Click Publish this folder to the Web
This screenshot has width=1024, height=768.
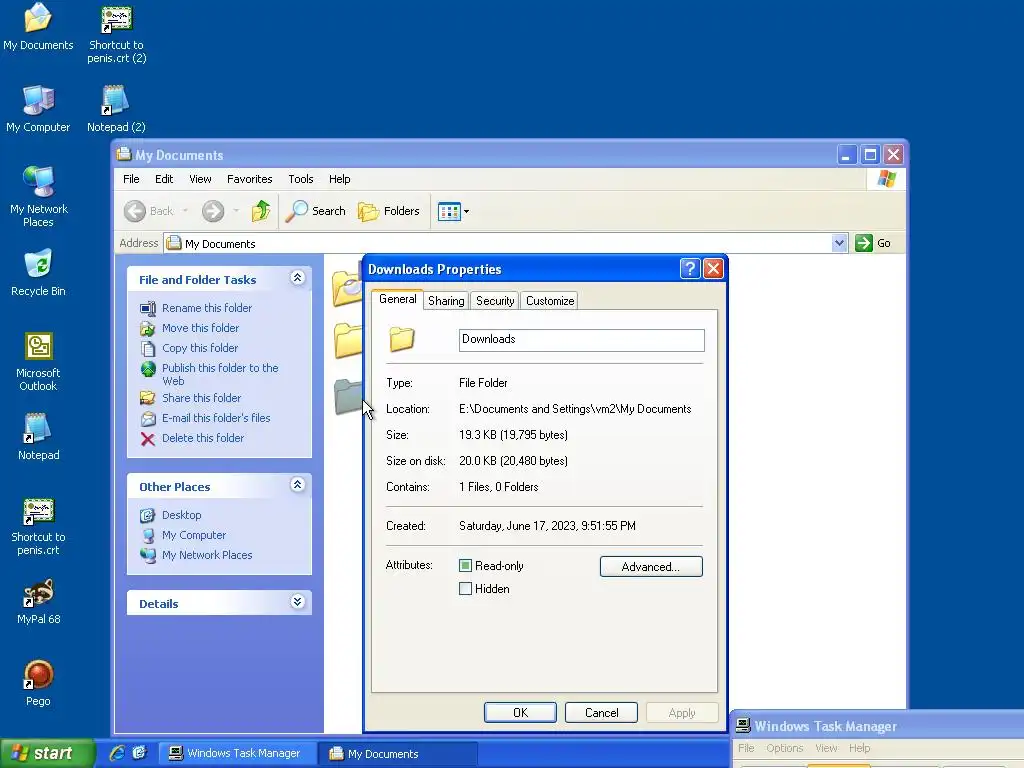220,374
